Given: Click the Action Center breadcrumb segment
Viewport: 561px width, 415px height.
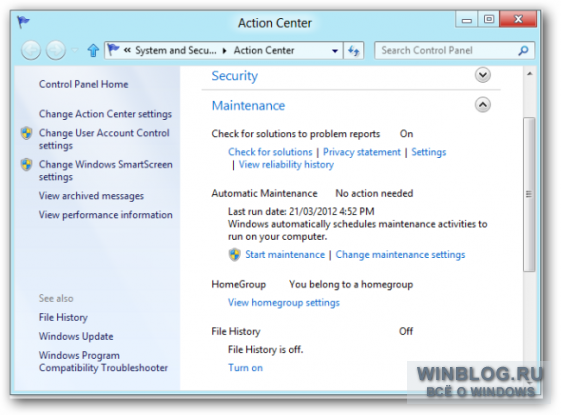Looking at the screenshot, I should [264, 50].
